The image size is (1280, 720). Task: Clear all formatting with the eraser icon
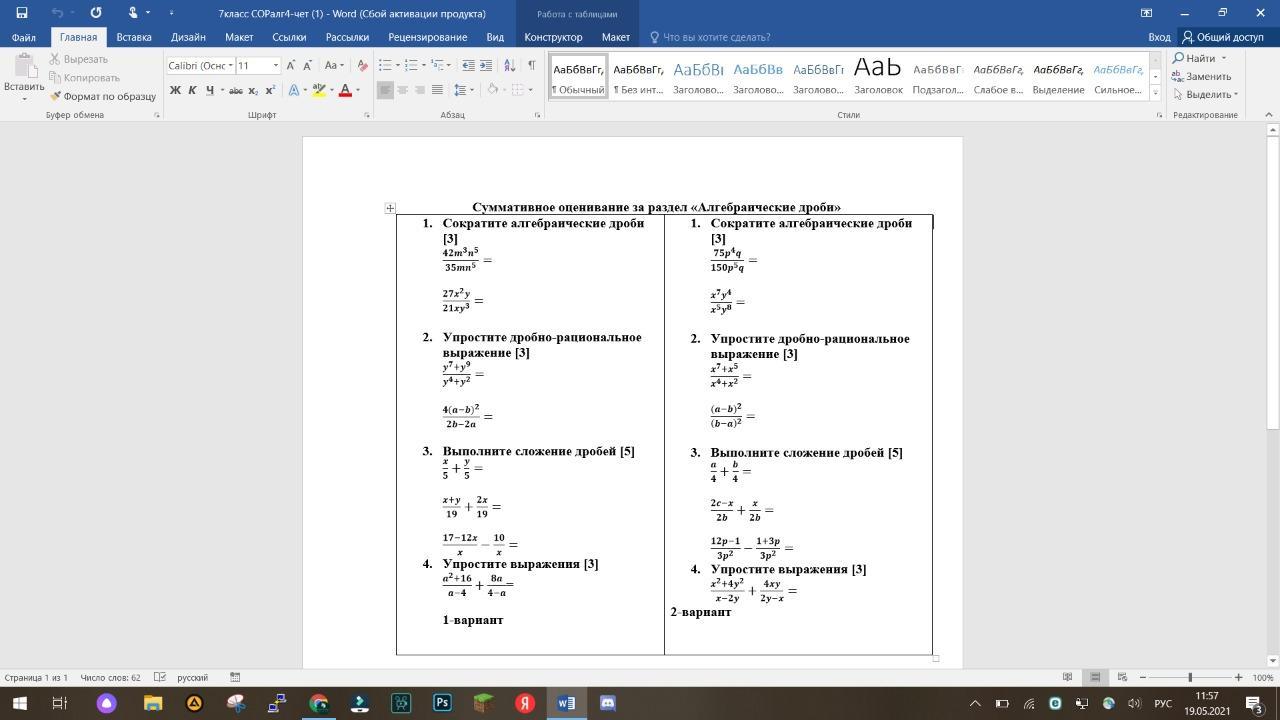point(362,65)
